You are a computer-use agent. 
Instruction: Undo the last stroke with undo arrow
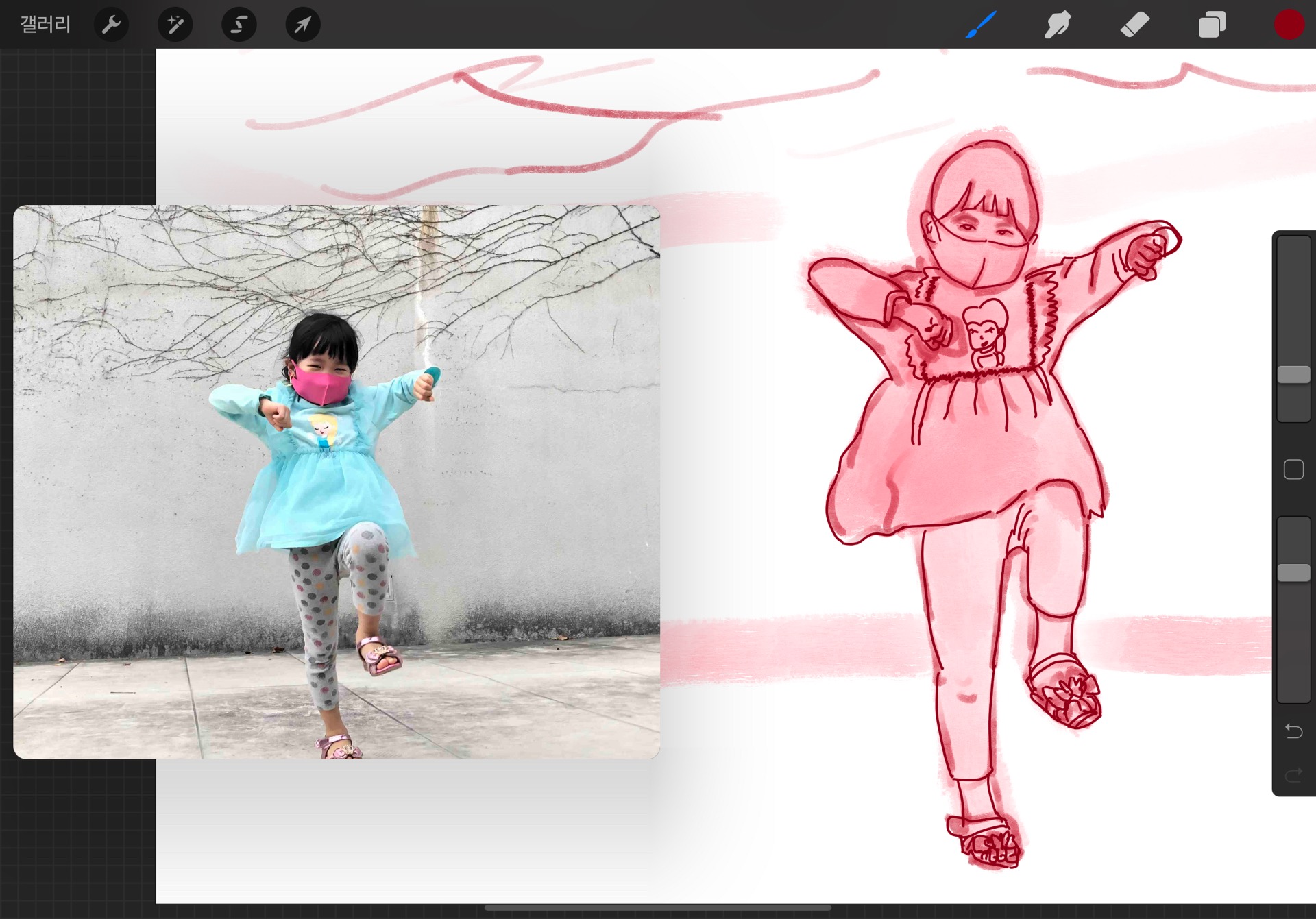click(1293, 731)
